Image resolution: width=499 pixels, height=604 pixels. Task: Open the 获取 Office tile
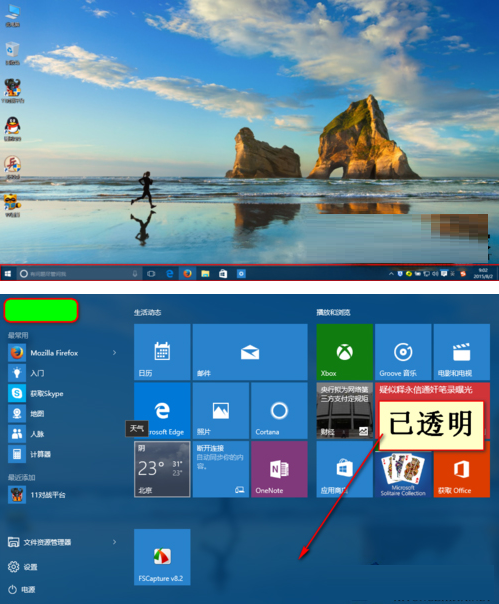click(x=462, y=469)
